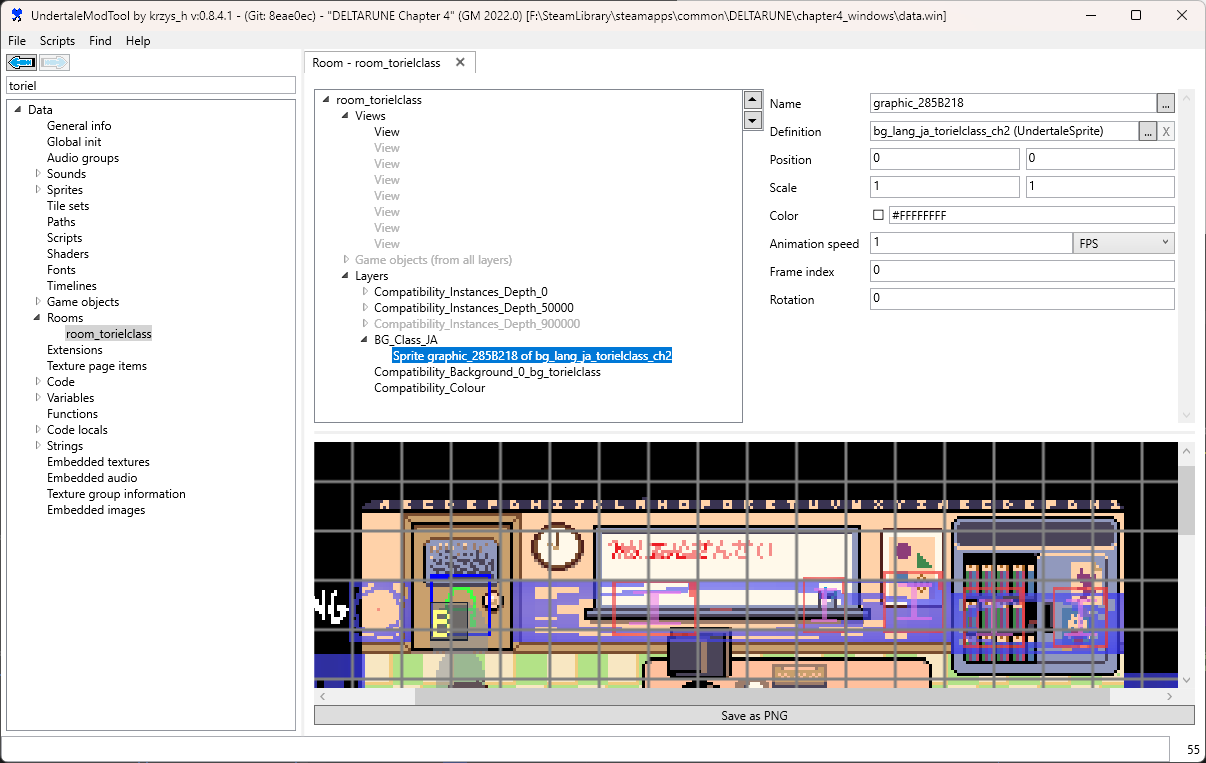Collapse the Views node

pos(346,116)
